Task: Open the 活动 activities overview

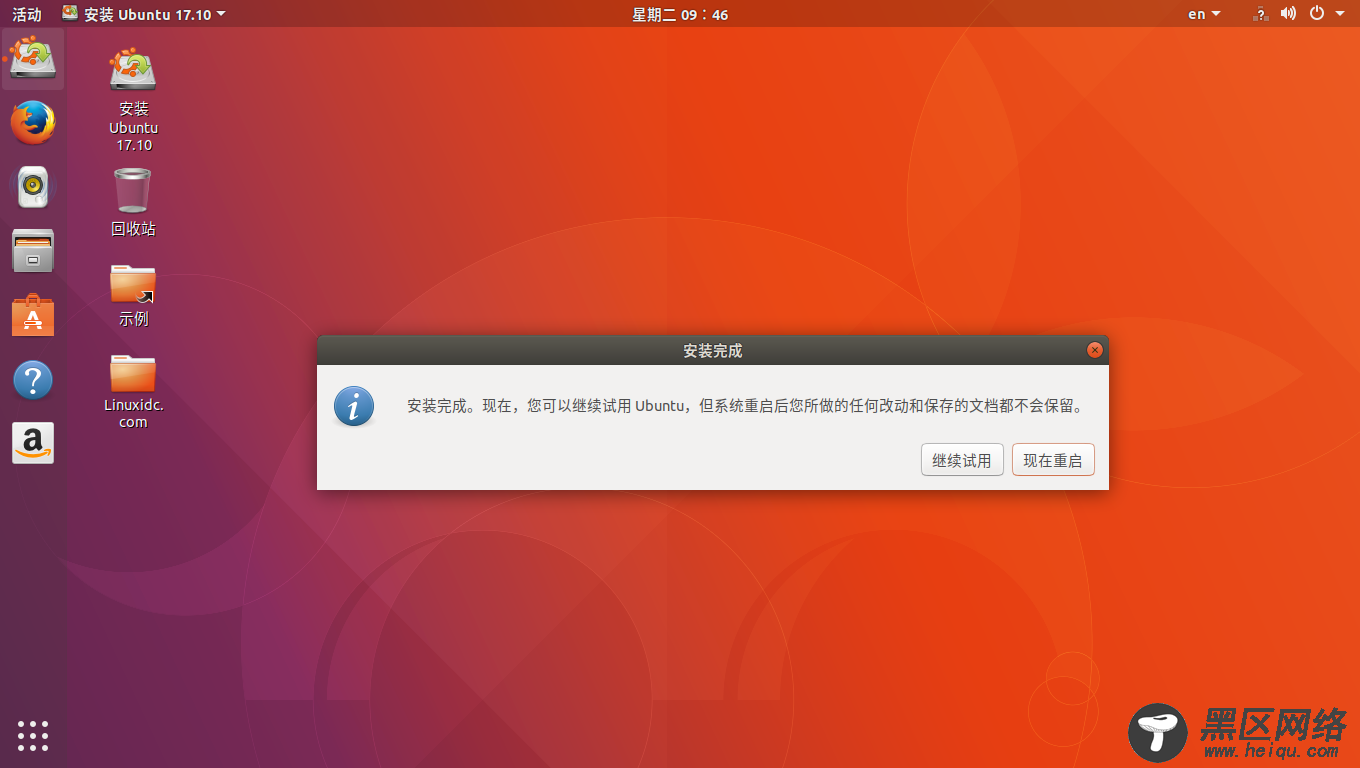Action: click(x=27, y=14)
